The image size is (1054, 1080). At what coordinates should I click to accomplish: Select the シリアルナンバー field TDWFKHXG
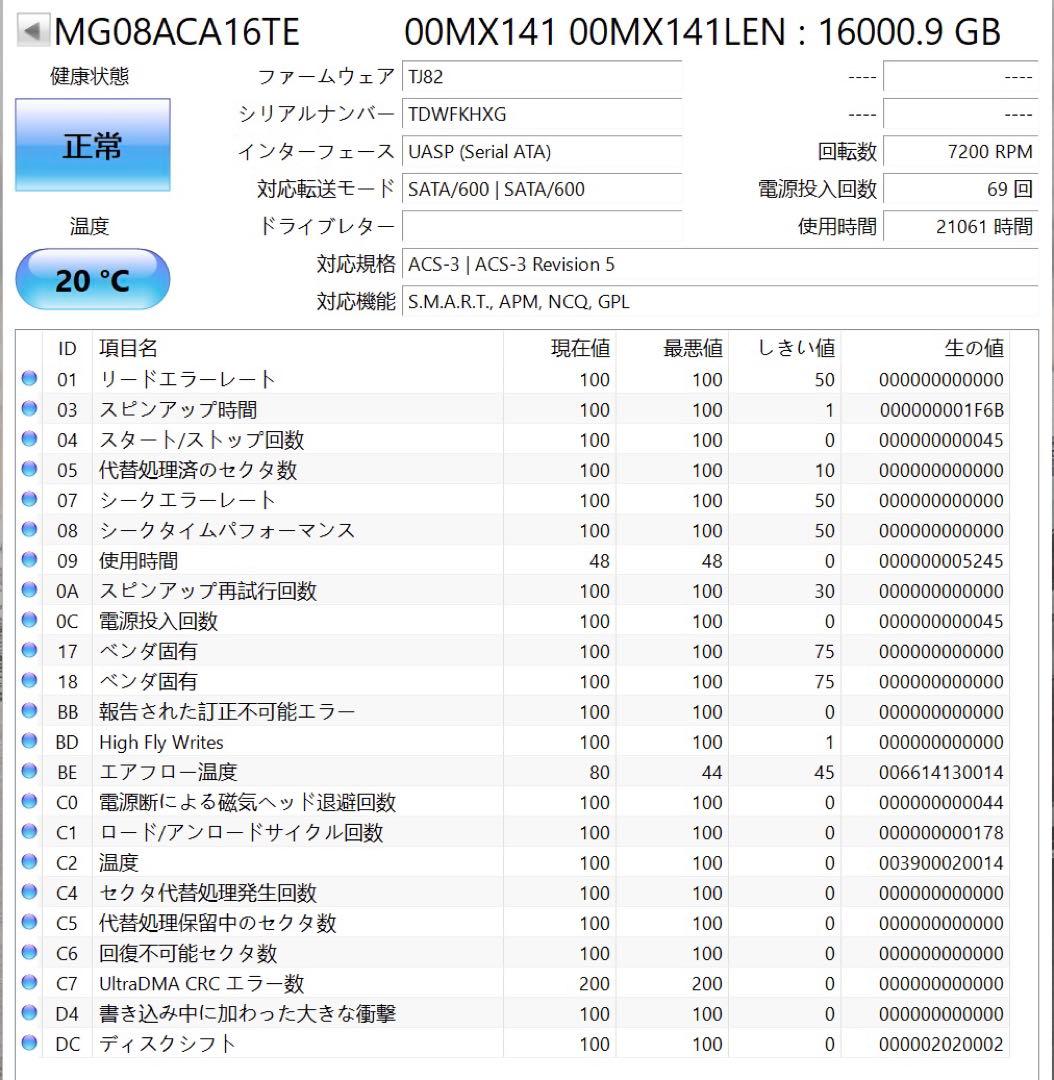tap(540, 114)
